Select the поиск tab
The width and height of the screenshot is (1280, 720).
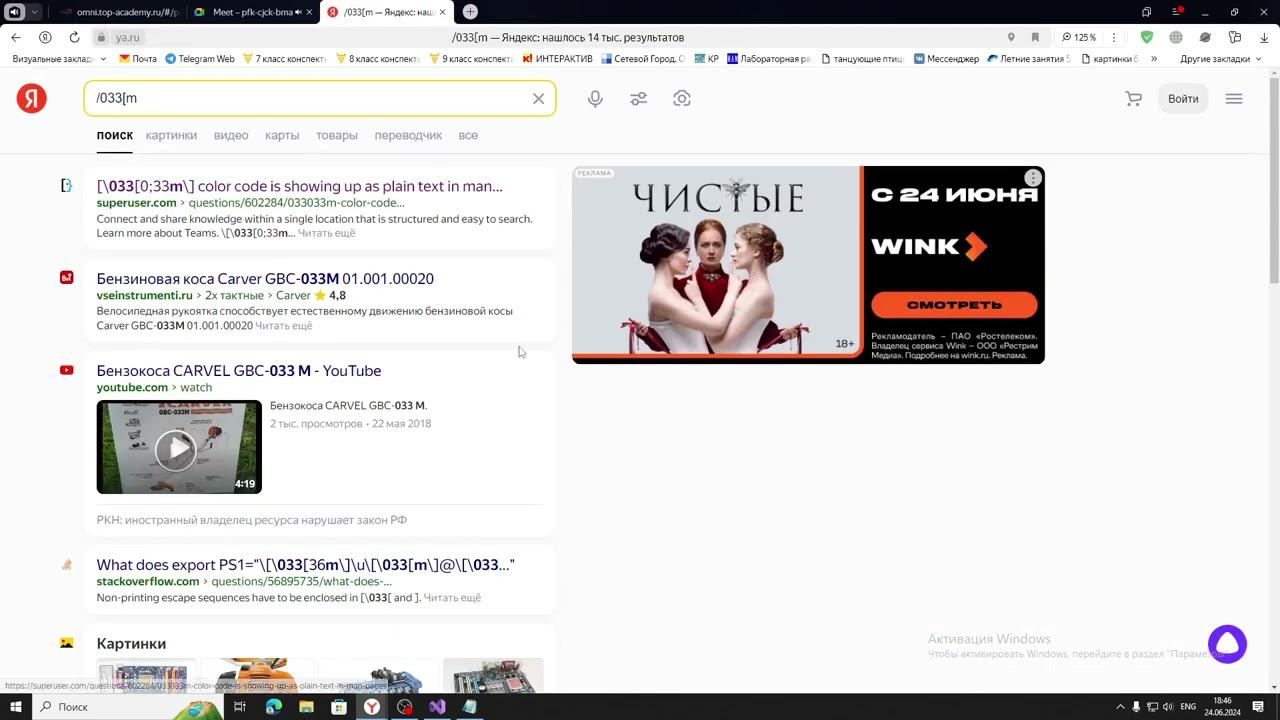[114, 135]
